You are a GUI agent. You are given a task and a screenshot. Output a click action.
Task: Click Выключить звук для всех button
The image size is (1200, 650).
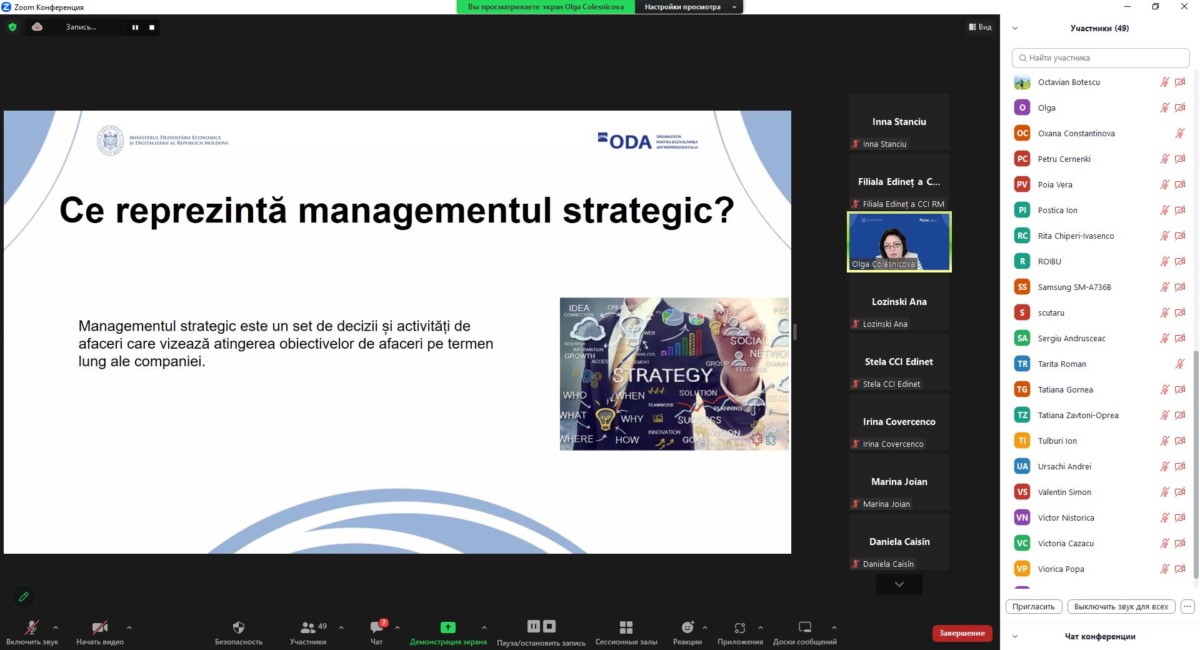1121,606
